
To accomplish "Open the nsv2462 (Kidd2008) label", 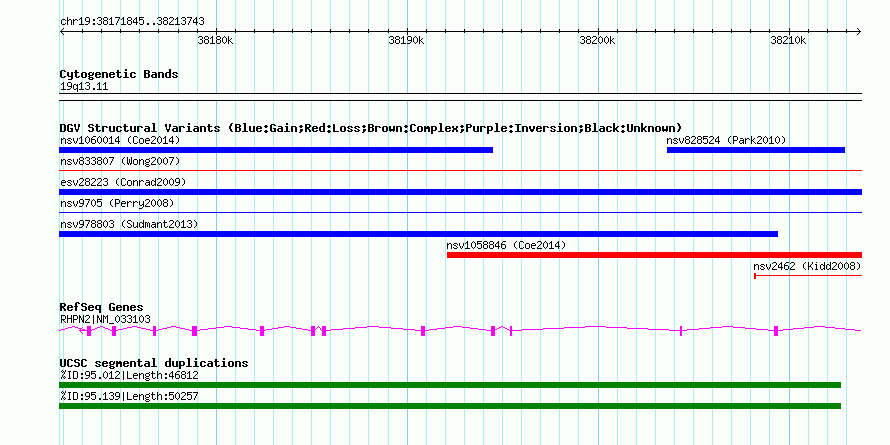I will 807,266.
